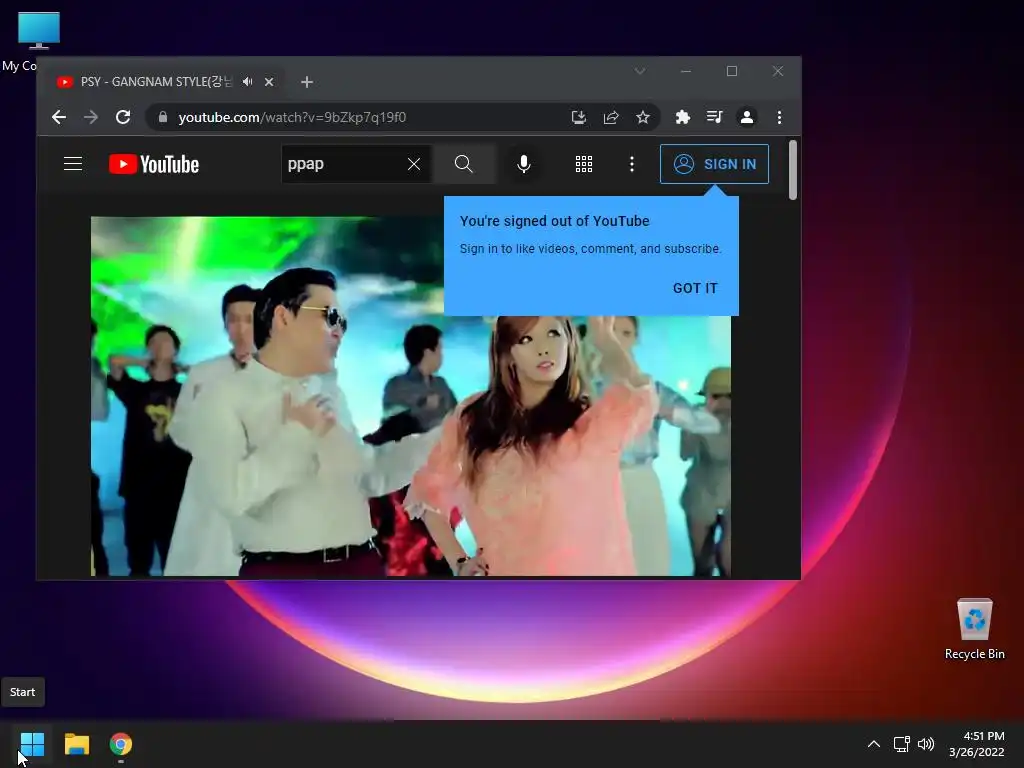Open YouTube settings three-dot menu
Viewport: 1024px width, 768px height.
632,164
